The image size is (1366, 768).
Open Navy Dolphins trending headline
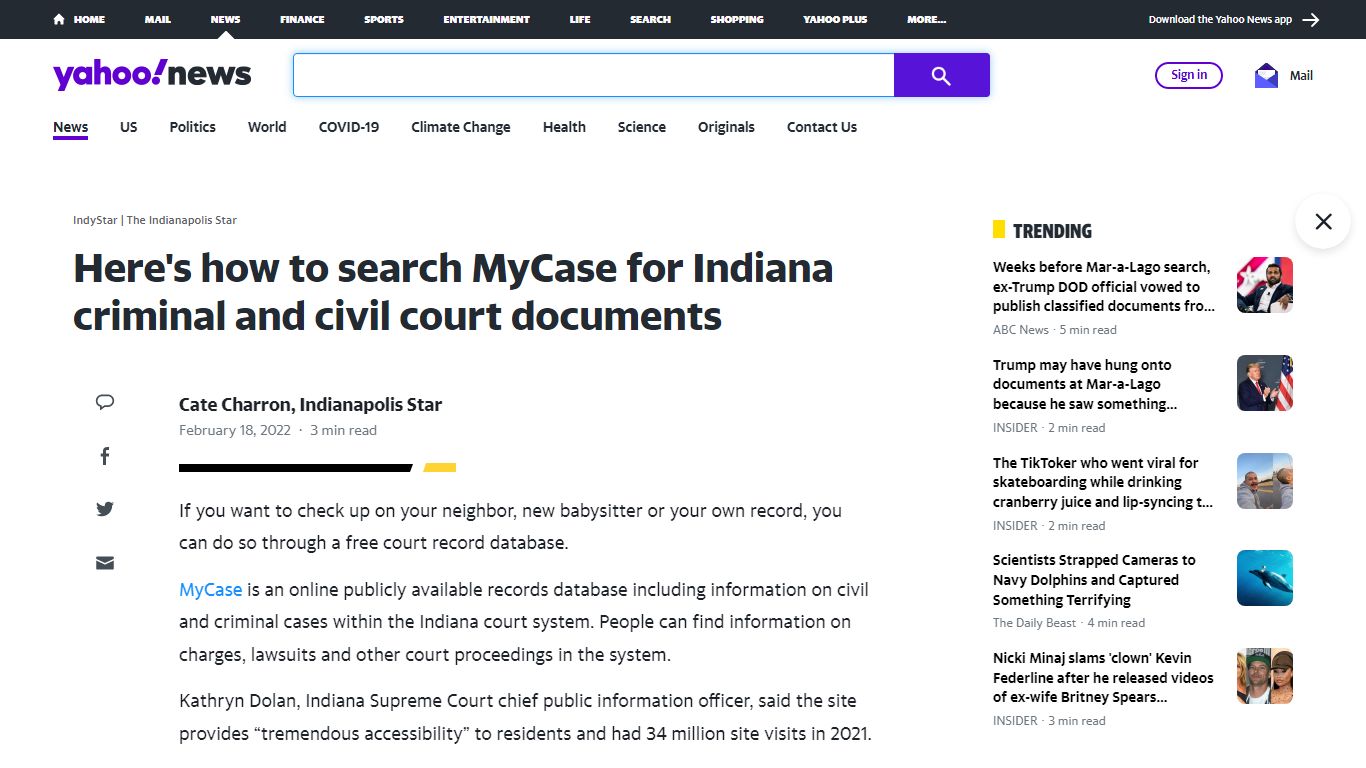point(1094,580)
